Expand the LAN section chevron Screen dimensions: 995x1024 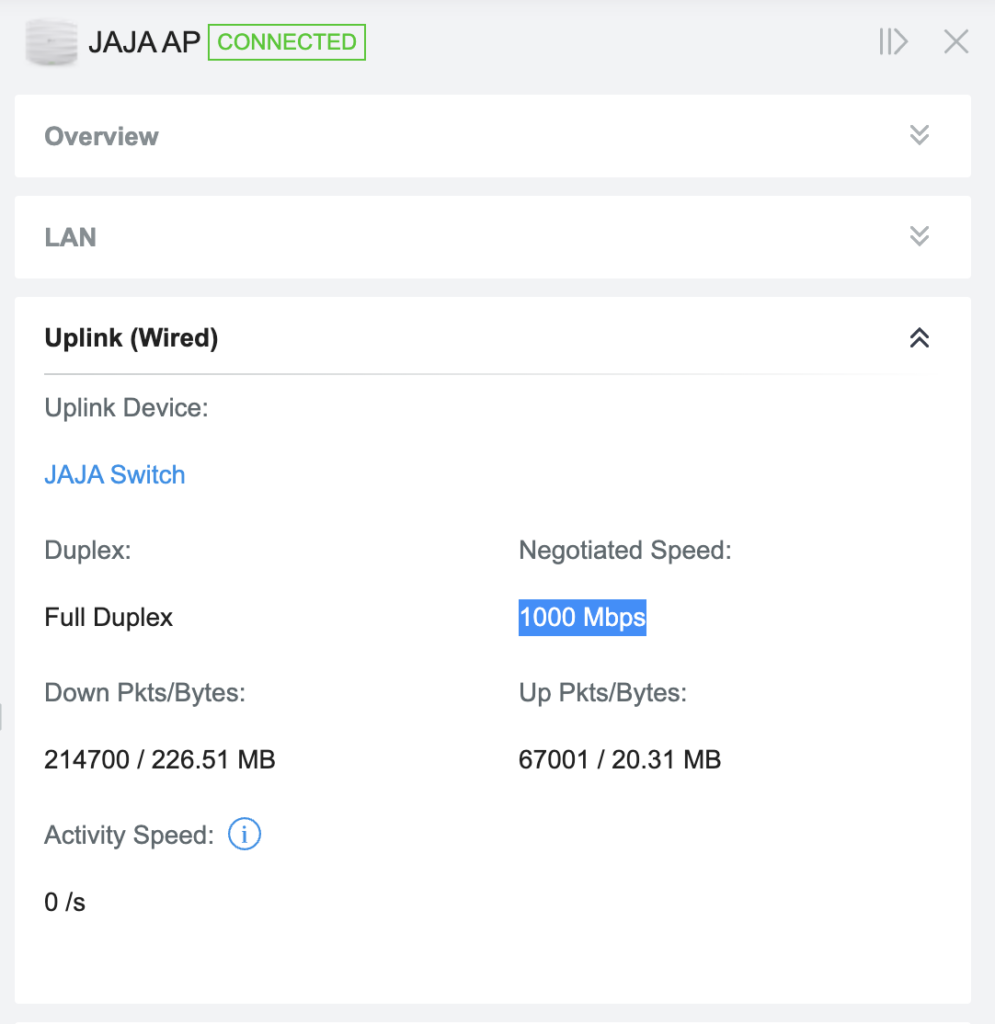(x=919, y=236)
